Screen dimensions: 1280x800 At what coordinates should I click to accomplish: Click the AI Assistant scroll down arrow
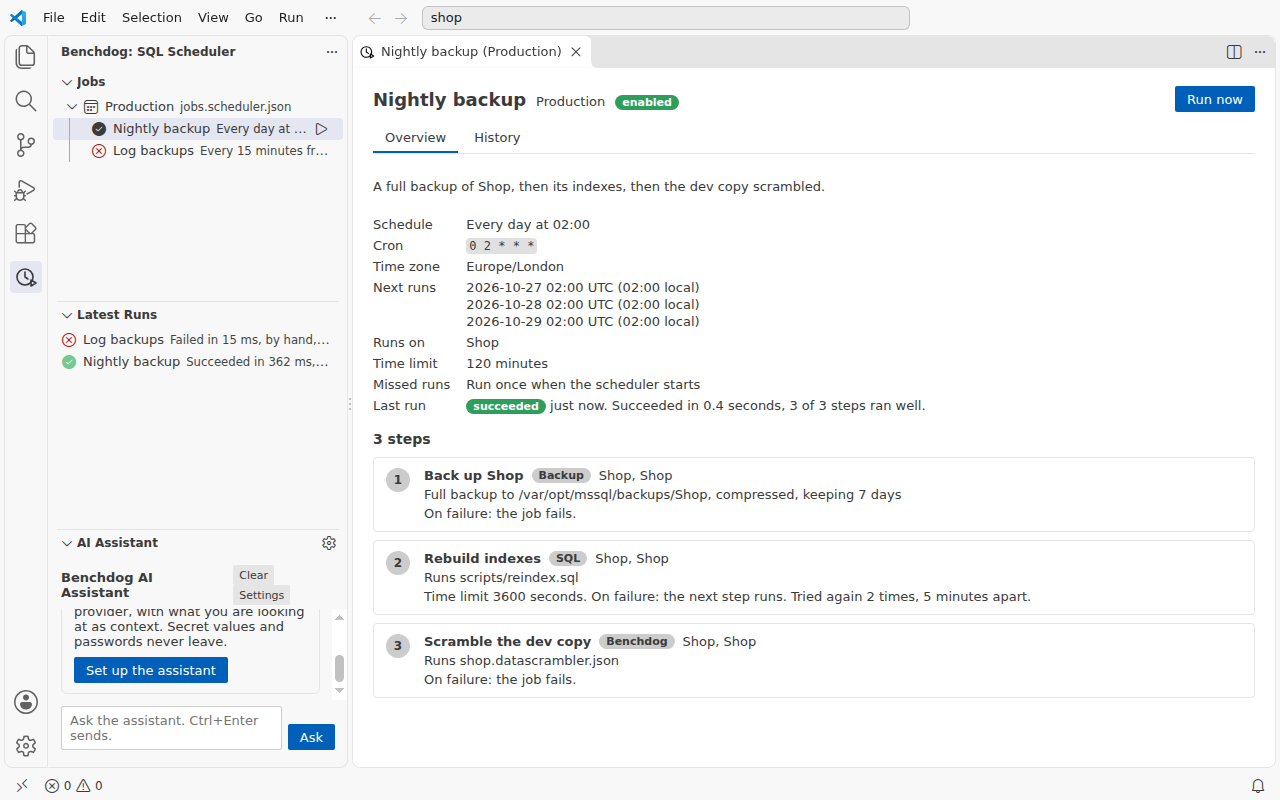[x=339, y=690]
